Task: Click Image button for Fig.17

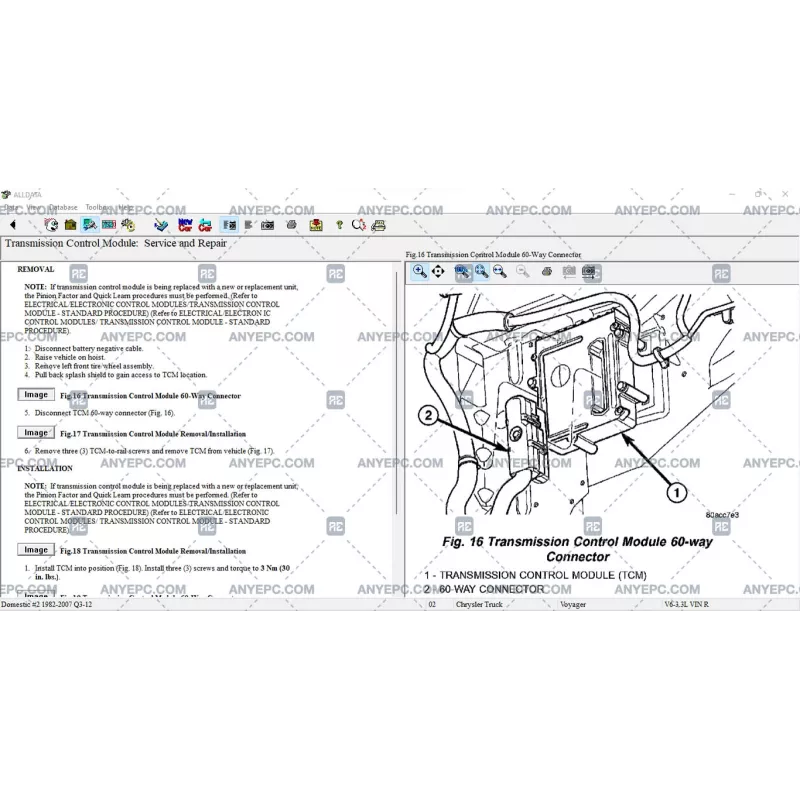Action: [x=36, y=433]
